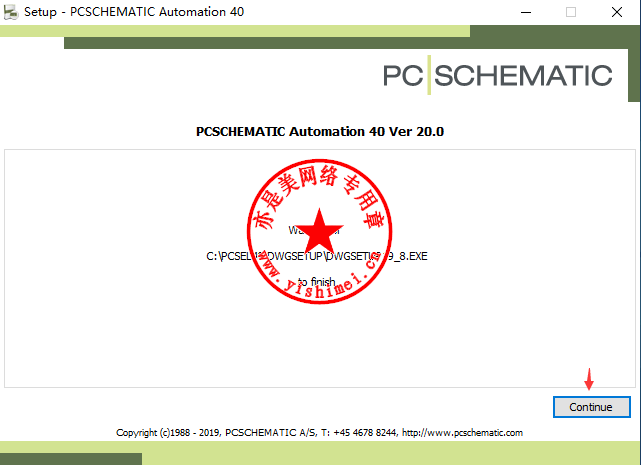This screenshot has width=641, height=465.
Task: Click the PC|SCHEMATIC logo
Action: [498, 75]
